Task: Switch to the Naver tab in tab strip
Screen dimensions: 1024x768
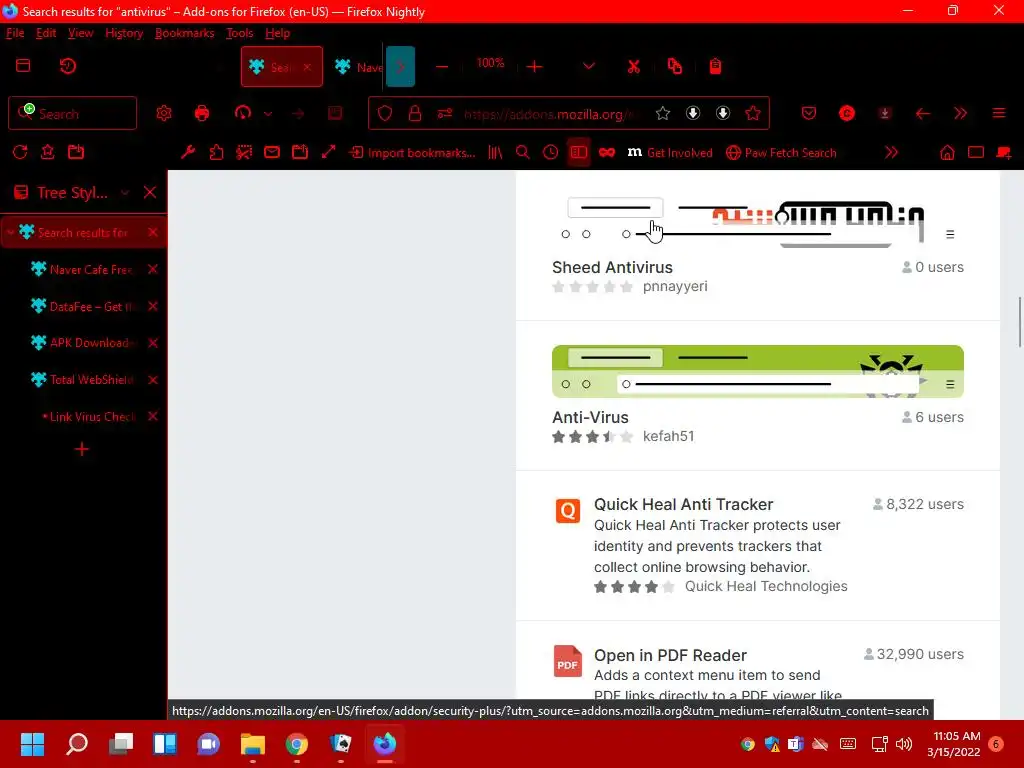Action: click(x=359, y=67)
